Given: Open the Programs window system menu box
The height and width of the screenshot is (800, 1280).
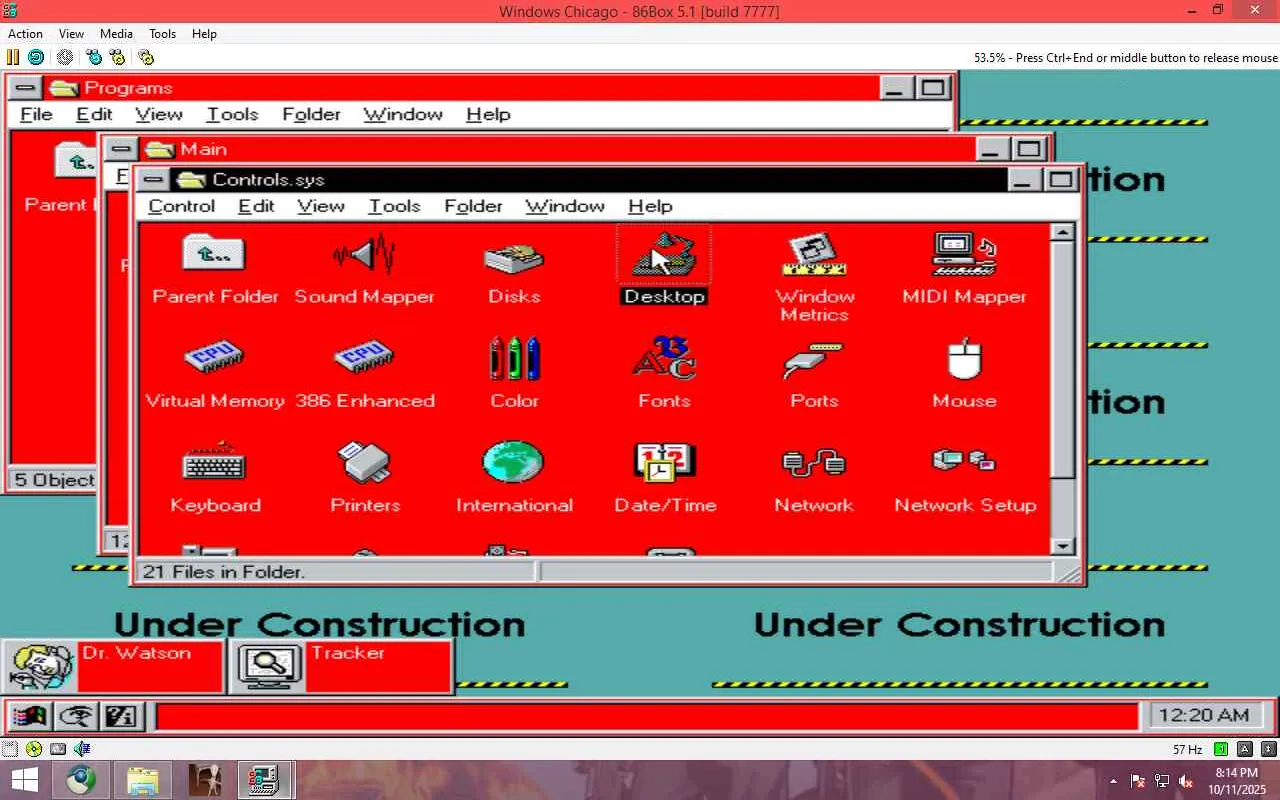Looking at the screenshot, I should click(27, 88).
